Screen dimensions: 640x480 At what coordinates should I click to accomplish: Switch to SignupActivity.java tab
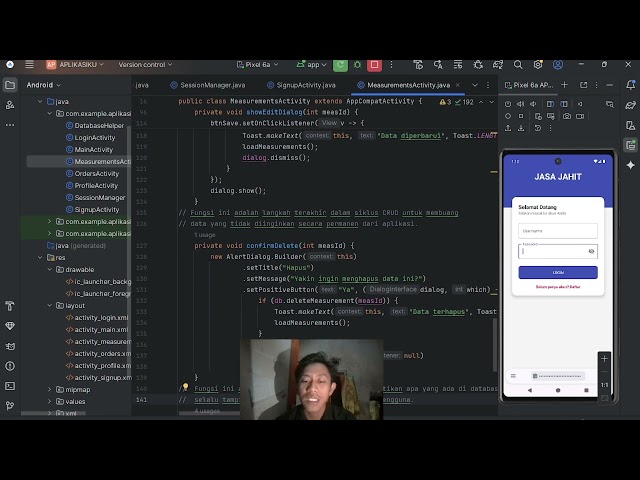click(x=301, y=85)
